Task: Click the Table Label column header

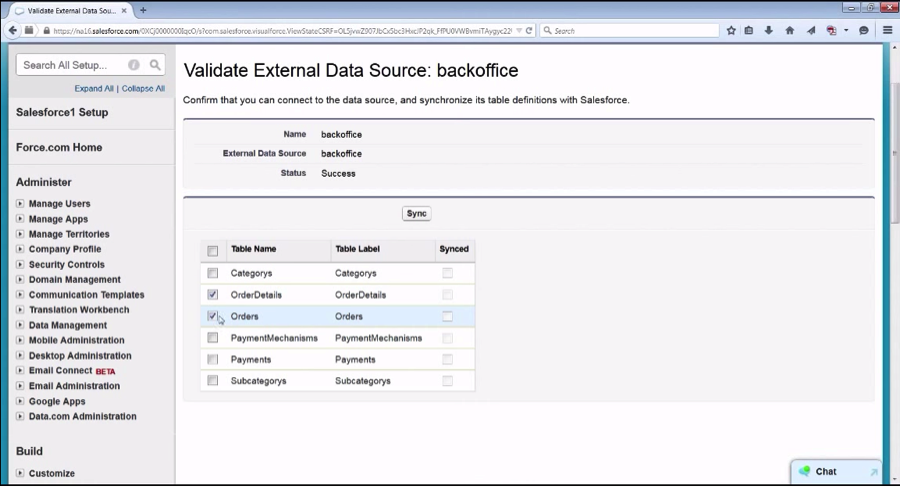Action: coord(357,249)
